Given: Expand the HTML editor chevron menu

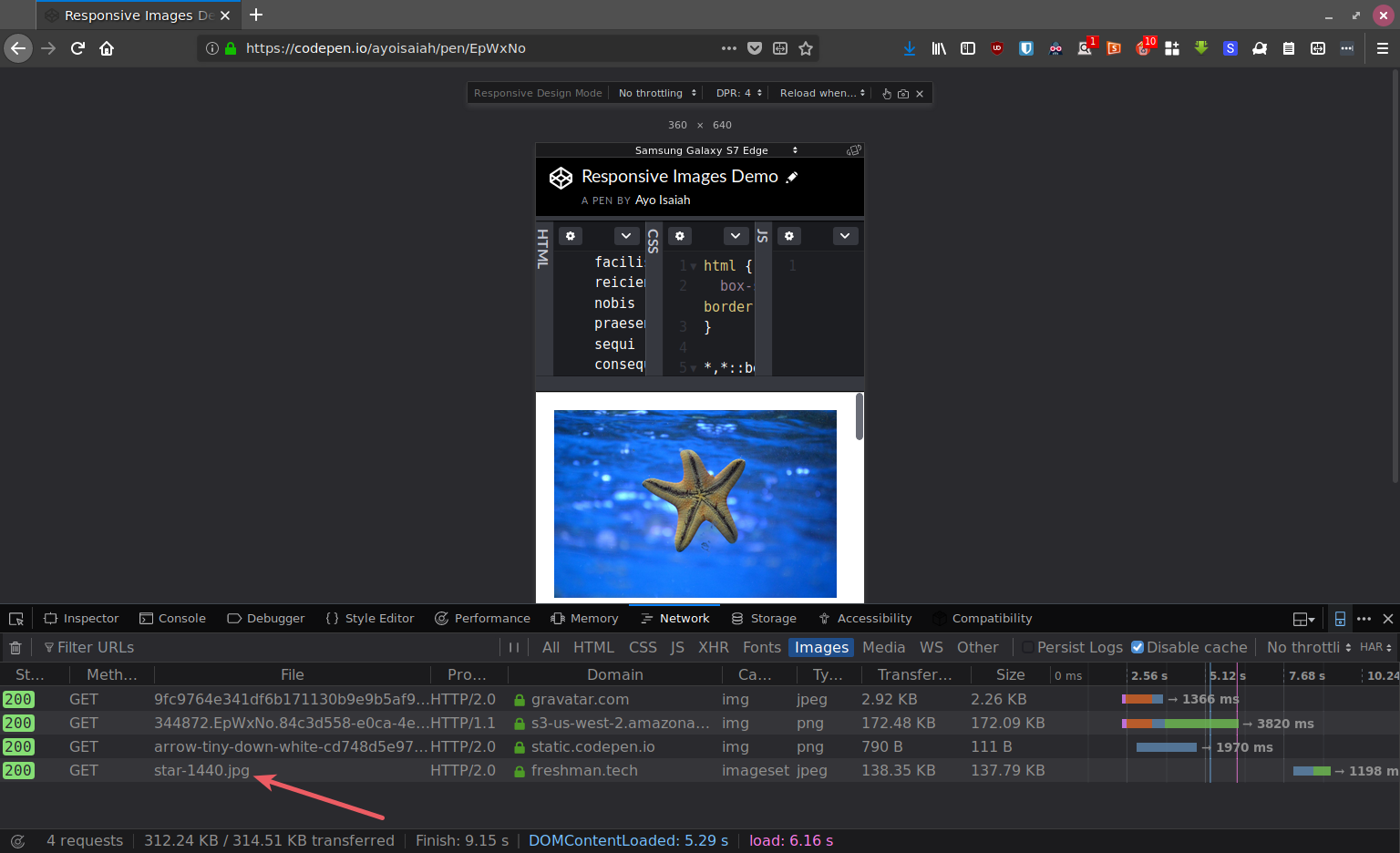Looking at the screenshot, I should click(625, 236).
